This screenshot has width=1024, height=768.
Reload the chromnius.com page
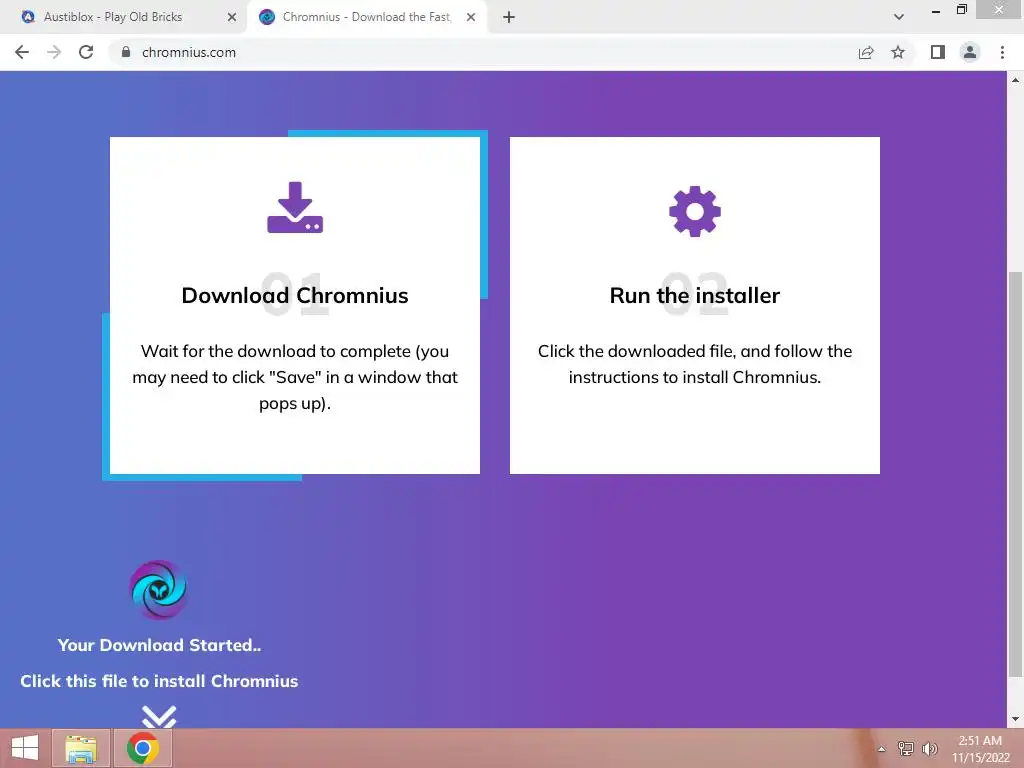86,52
